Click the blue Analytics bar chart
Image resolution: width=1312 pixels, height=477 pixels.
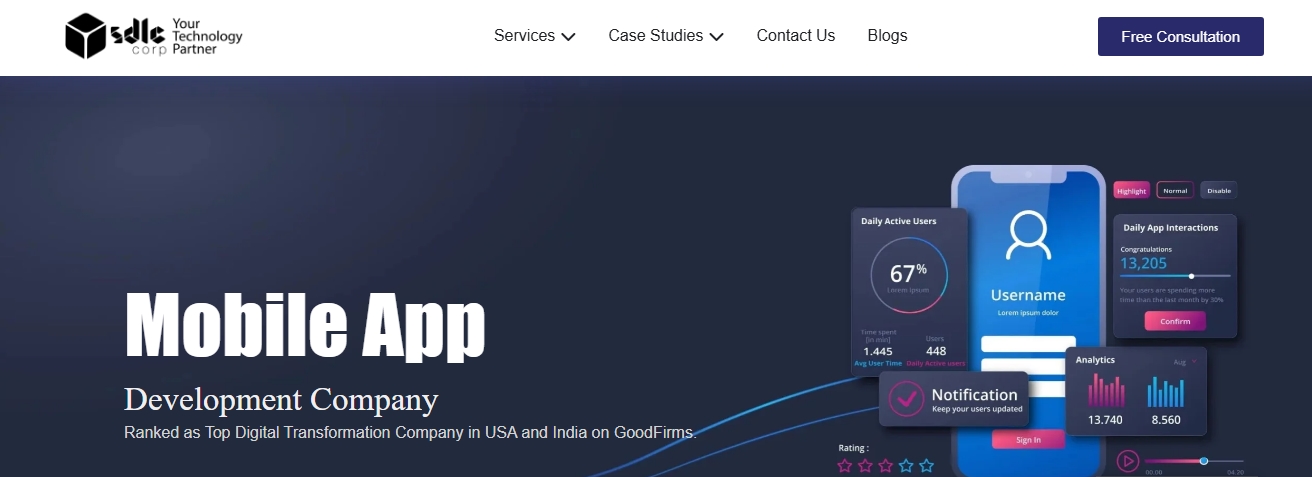[x=1165, y=391]
